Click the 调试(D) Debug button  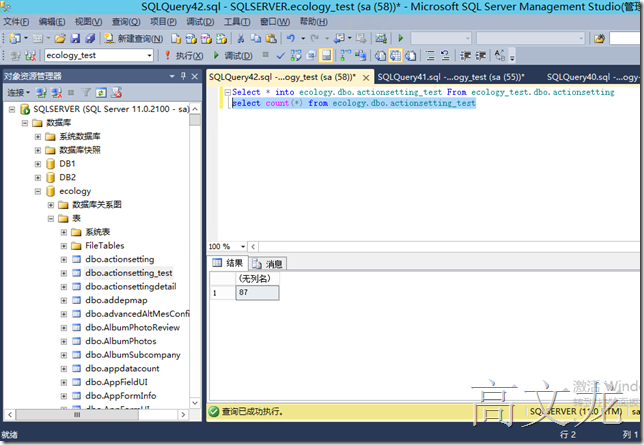232,55
